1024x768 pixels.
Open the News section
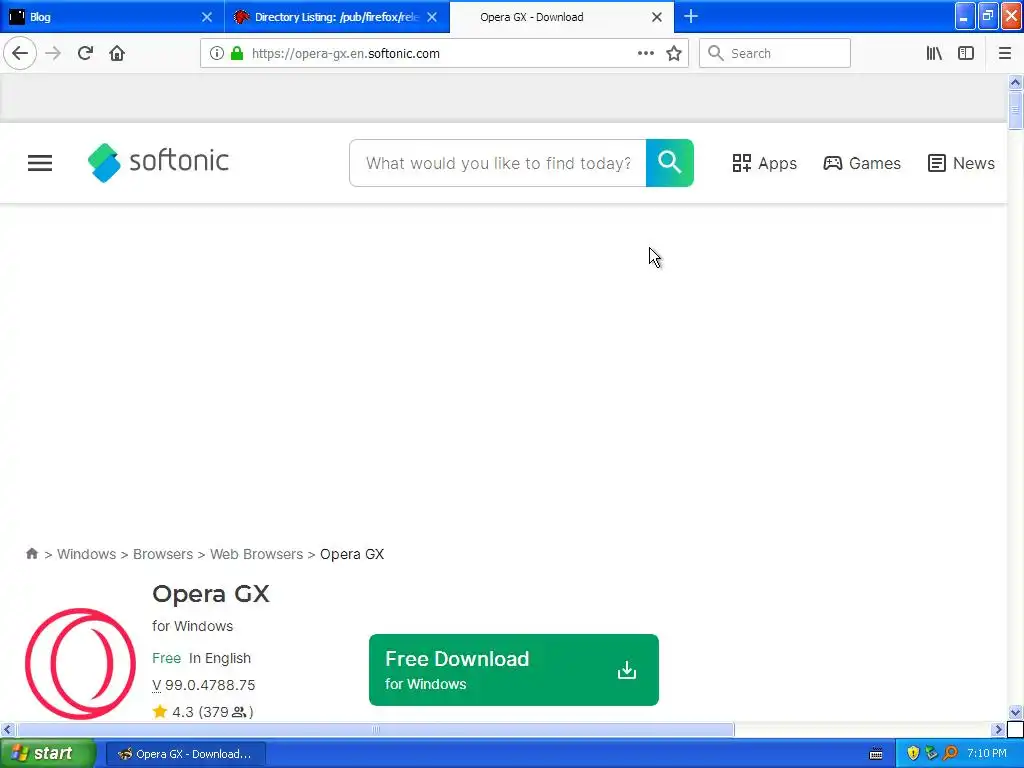click(961, 163)
